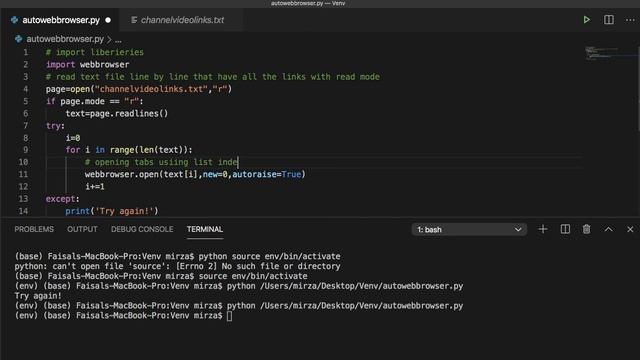
Task: Click the 'Try again!' terminal output line
Action: pos(38,296)
